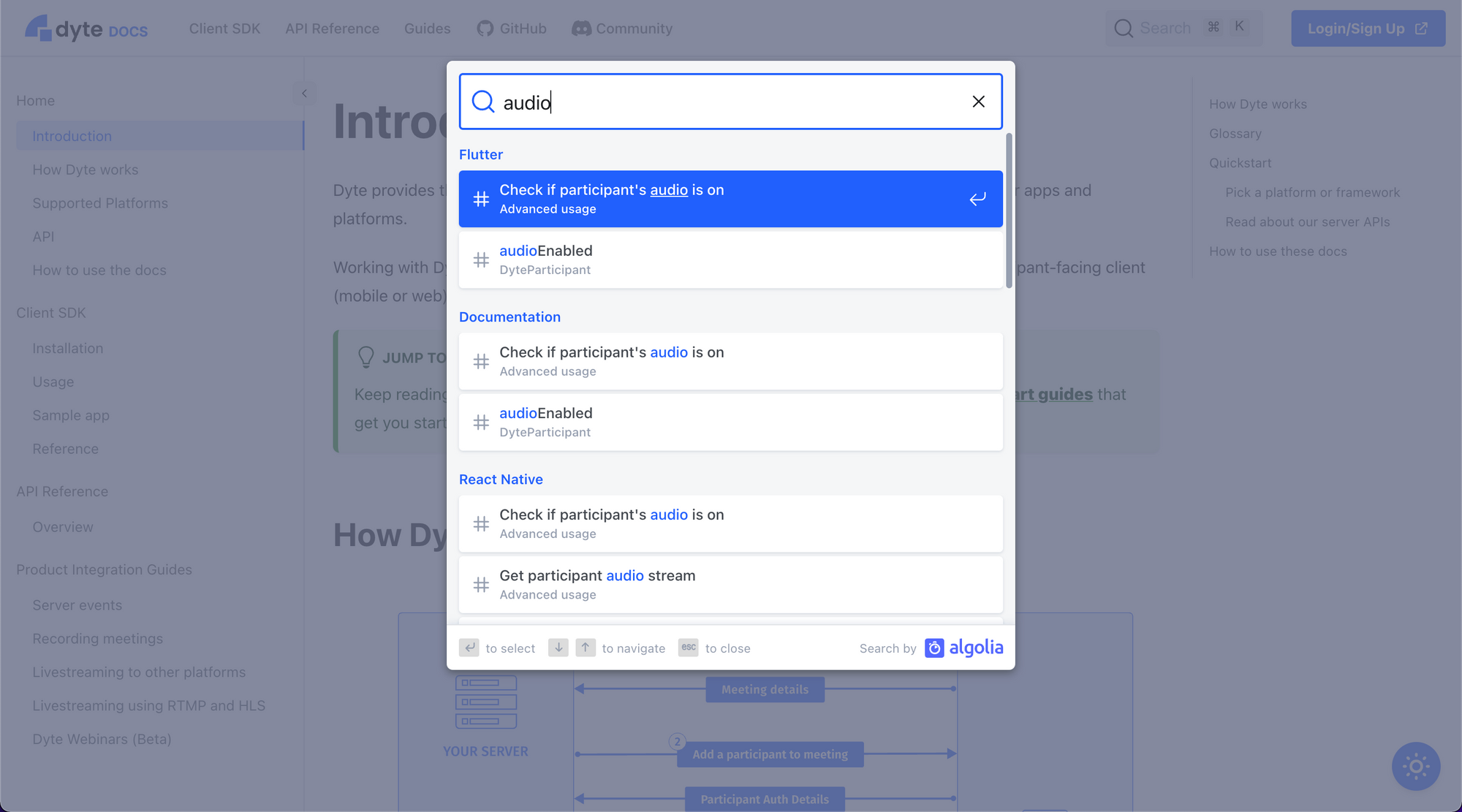Click the Discord icon in navbar
Image resolution: width=1462 pixels, height=812 pixels.
pos(581,29)
